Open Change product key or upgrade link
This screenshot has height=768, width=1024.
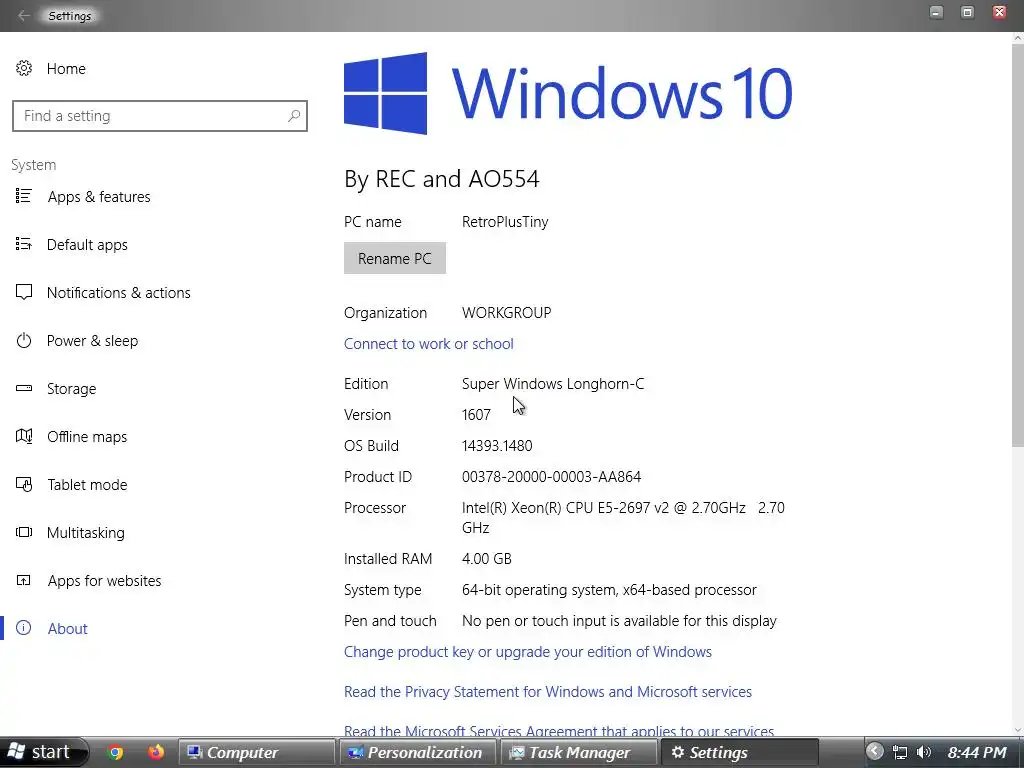(528, 652)
